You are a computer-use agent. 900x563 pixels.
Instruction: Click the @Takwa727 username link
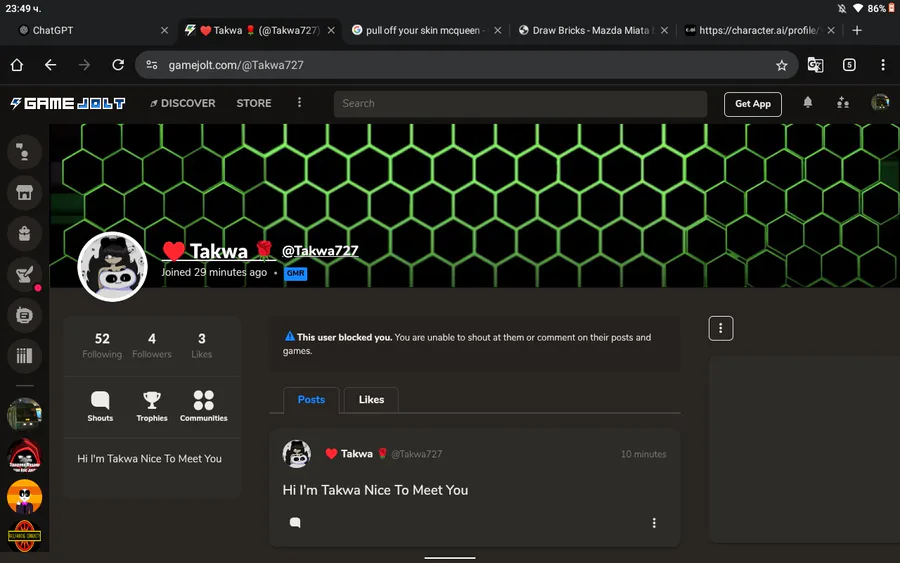coord(320,251)
